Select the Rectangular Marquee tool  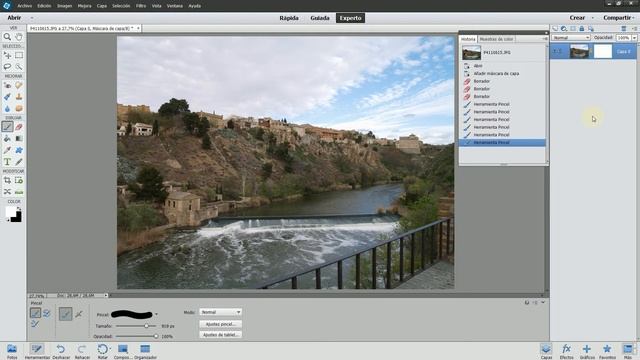tap(19, 55)
